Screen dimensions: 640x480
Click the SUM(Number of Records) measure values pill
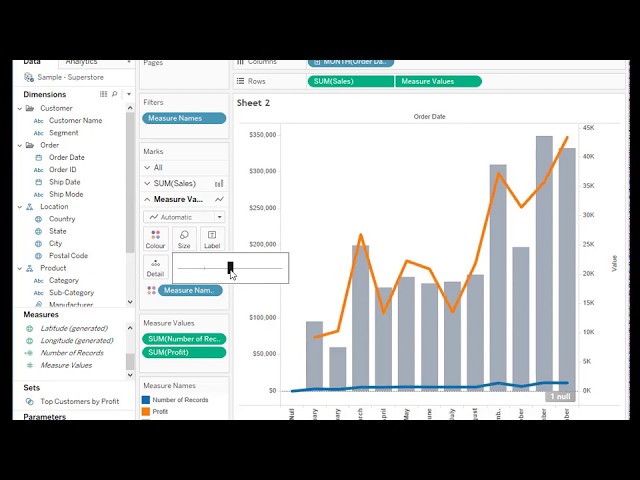[x=184, y=339]
